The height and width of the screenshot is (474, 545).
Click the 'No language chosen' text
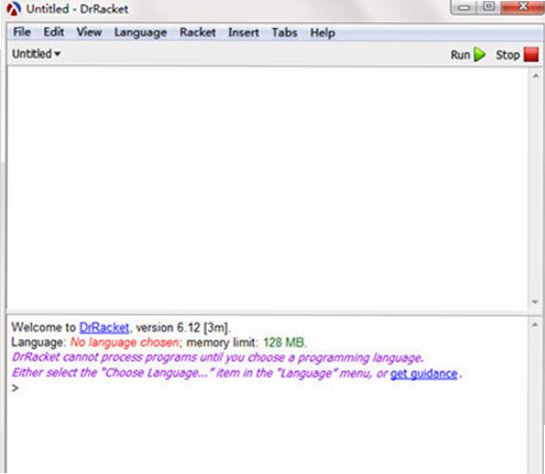[125, 343]
